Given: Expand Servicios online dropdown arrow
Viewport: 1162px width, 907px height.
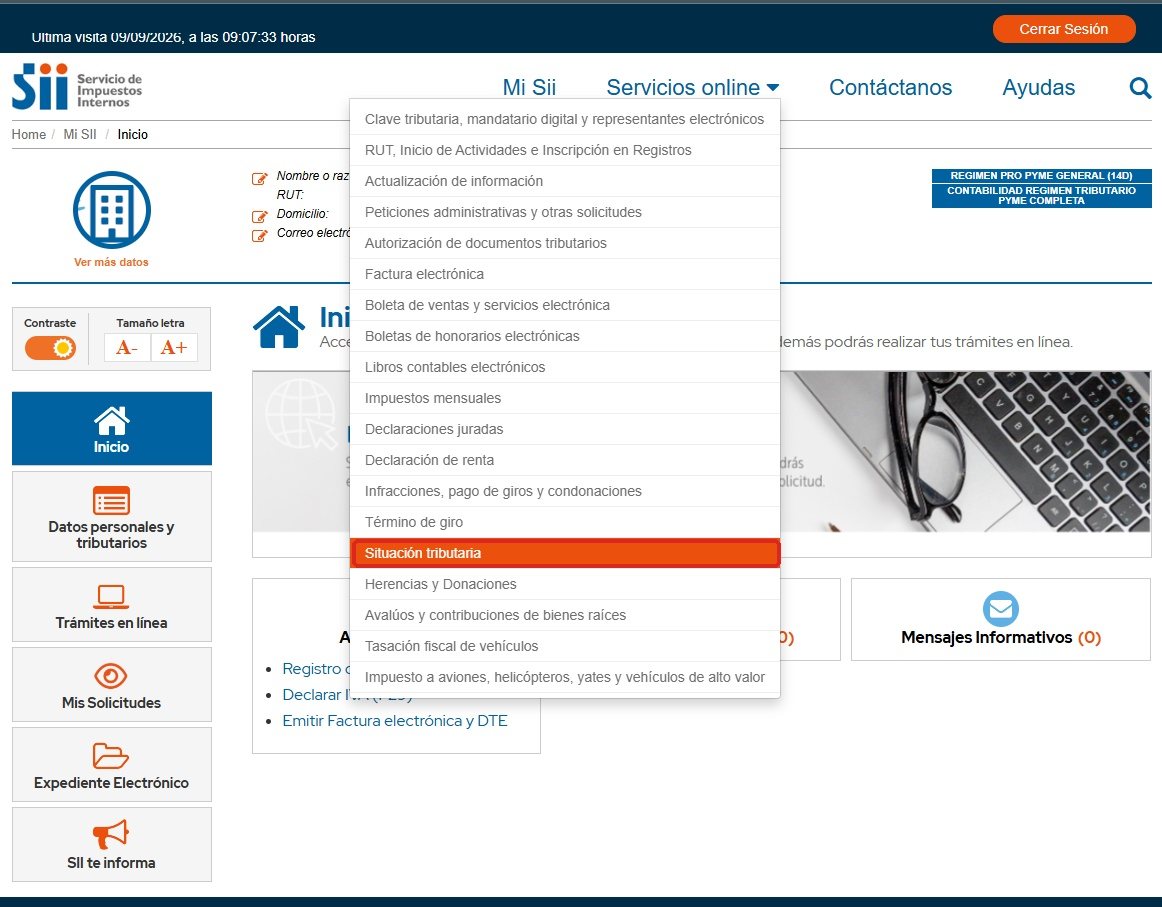Looking at the screenshot, I should pos(773,87).
